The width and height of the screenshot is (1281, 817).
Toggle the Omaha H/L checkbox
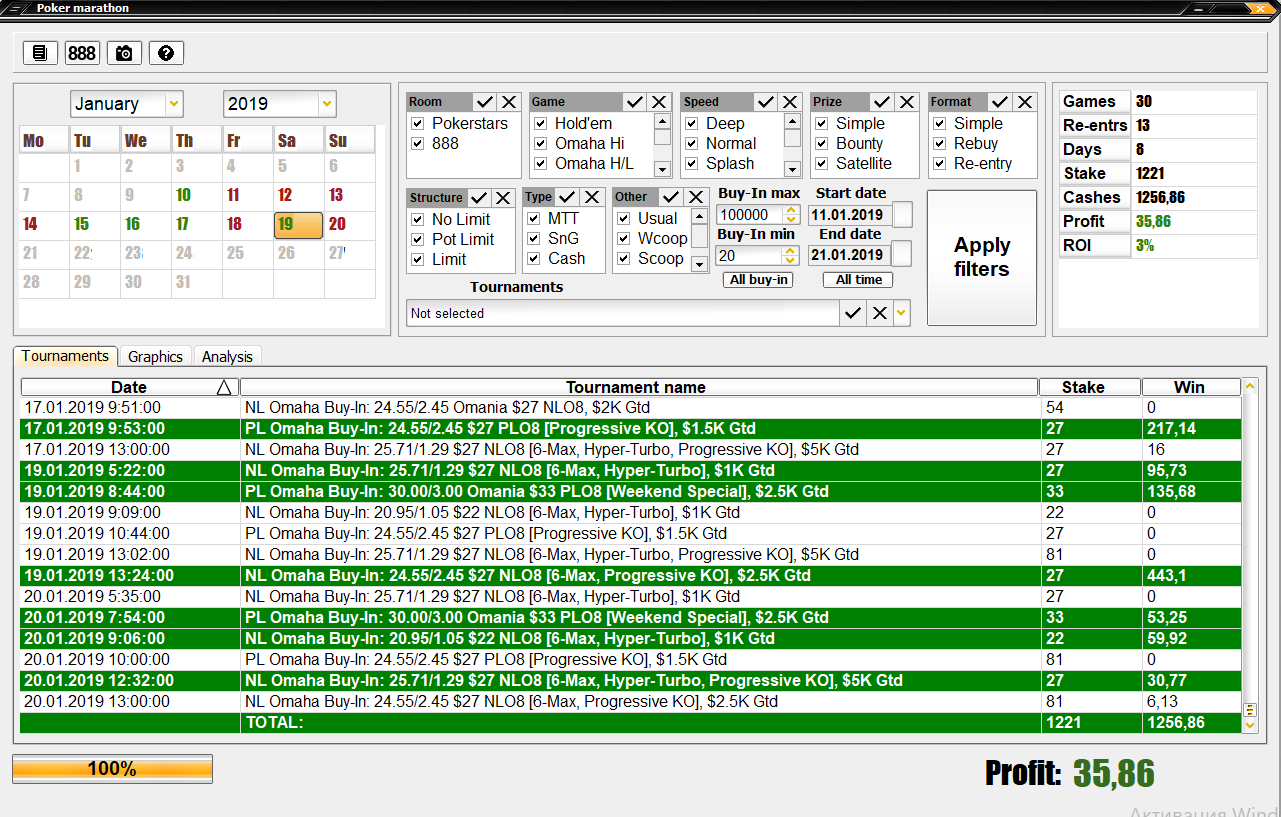click(541, 164)
